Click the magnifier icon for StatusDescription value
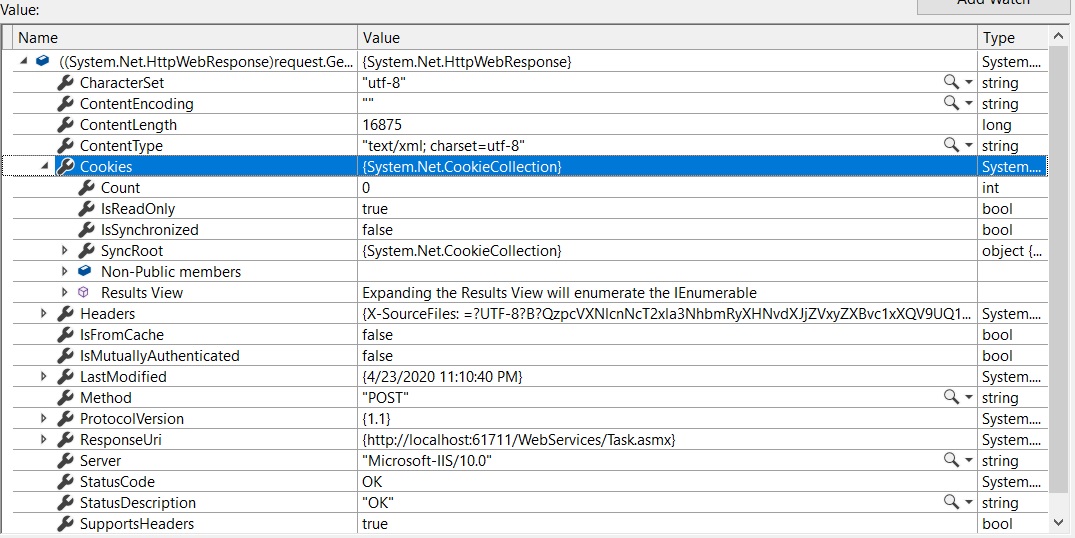The image size is (1075, 538). pyautogui.click(x=950, y=503)
